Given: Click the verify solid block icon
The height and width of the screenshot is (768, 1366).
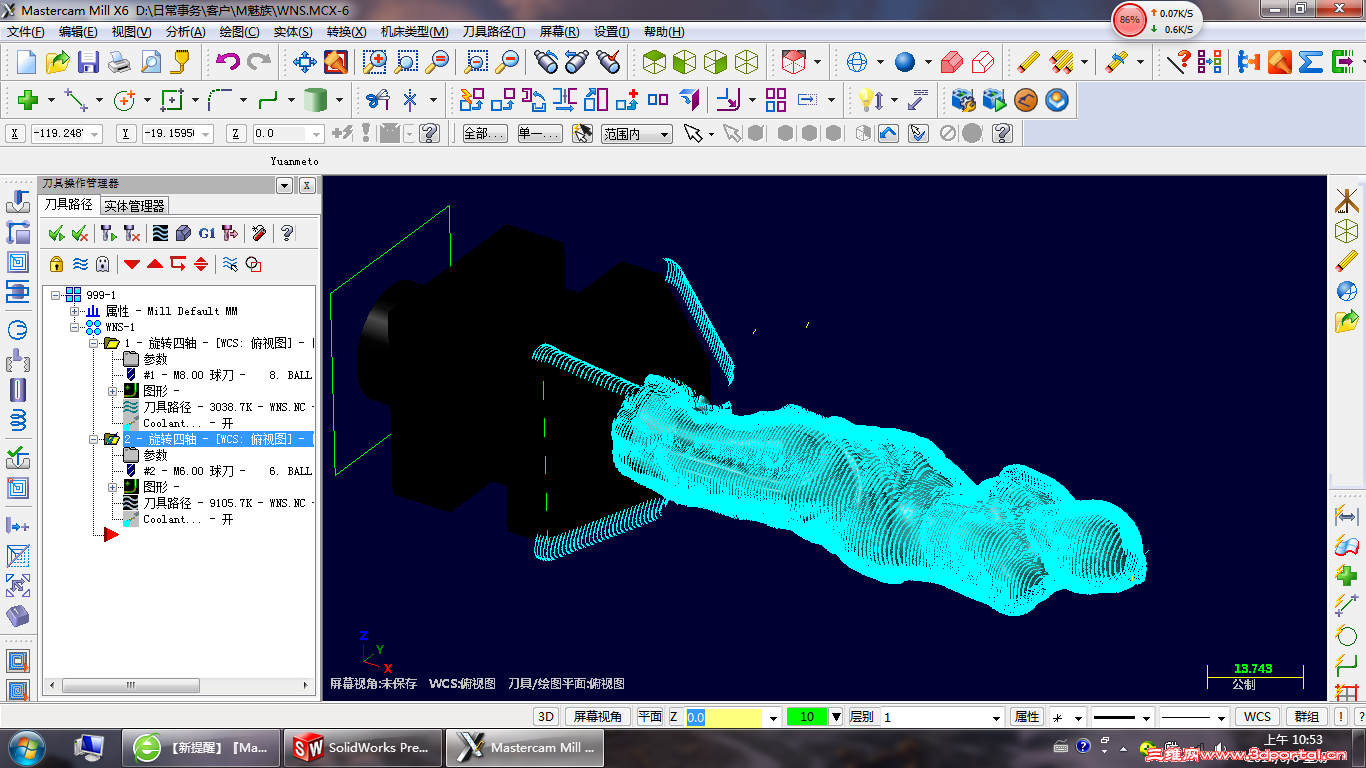Looking at the screenshot, I should (183, 233).
